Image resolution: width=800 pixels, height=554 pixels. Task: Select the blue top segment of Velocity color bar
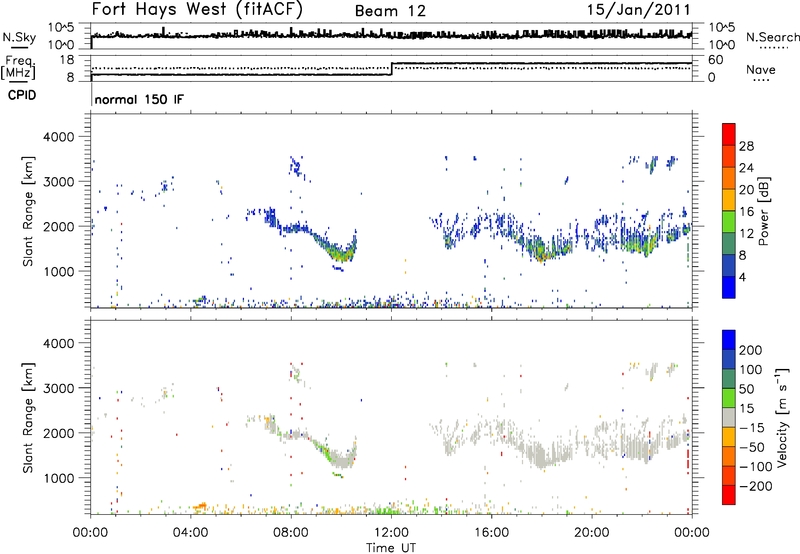pos(729,340)
